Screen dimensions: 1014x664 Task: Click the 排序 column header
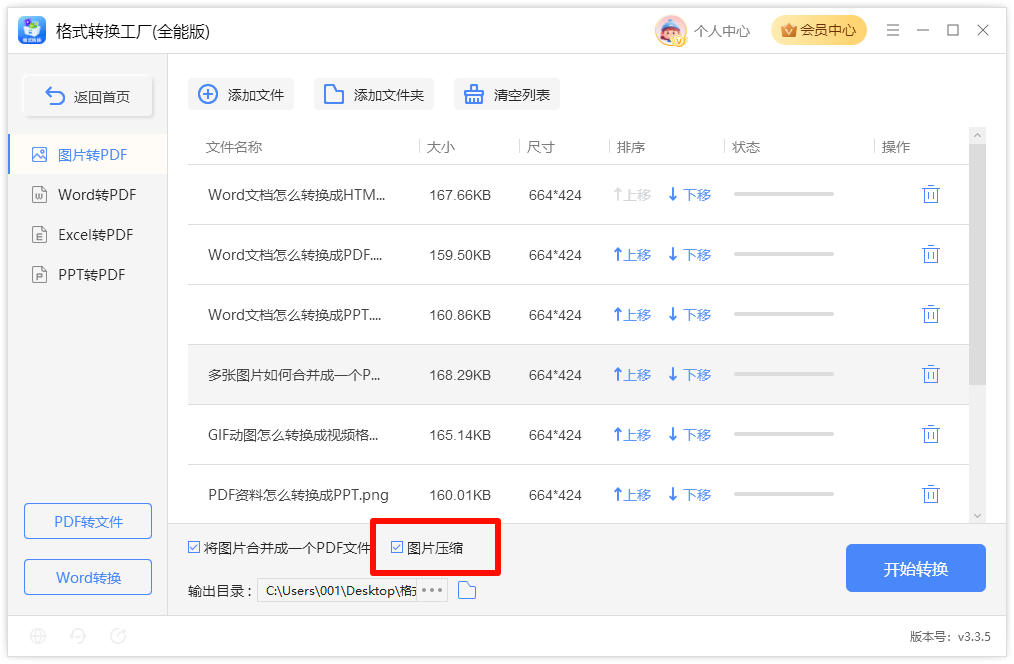(631, 147)
